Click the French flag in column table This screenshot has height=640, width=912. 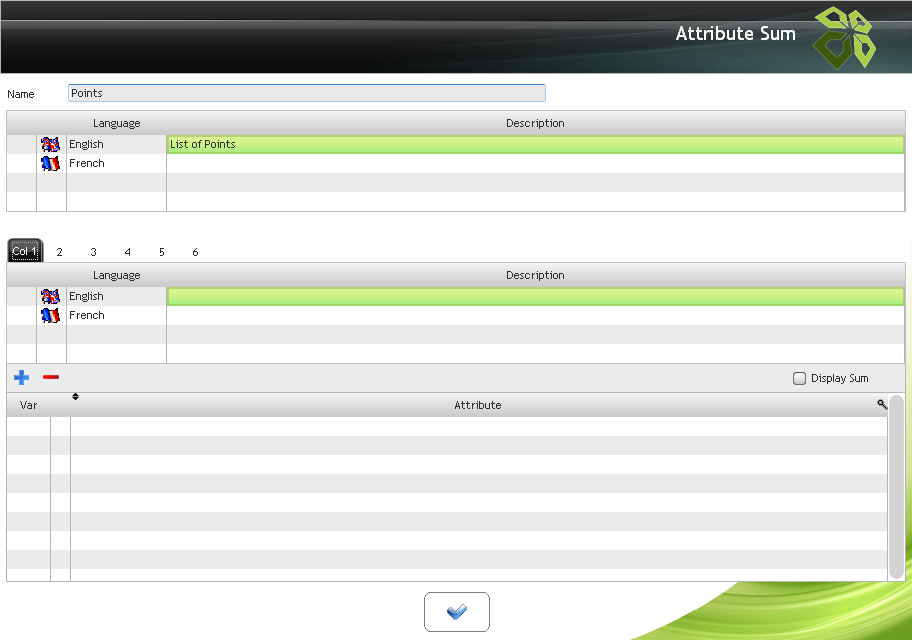[51, 315]
